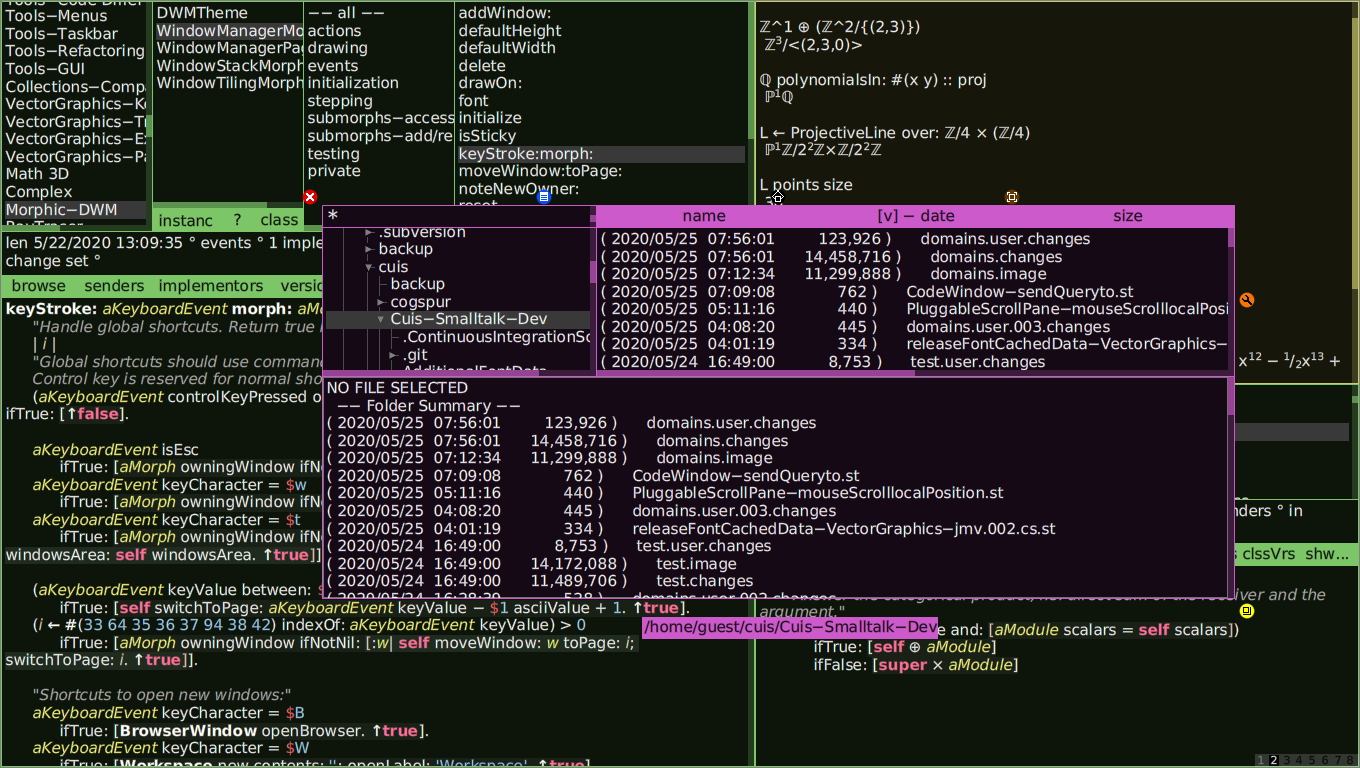Select the Tools-Taskbar category

click(76, 34)
